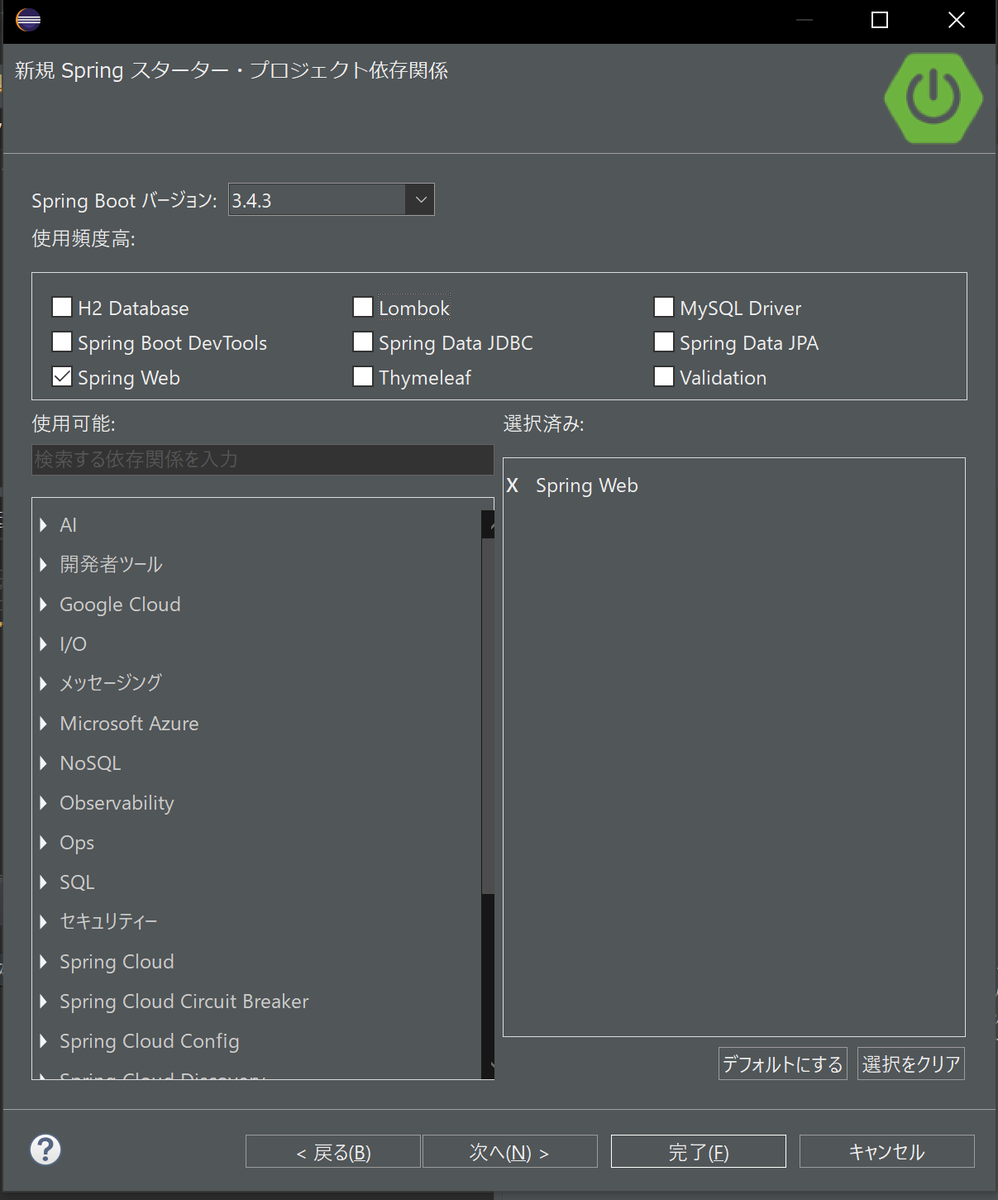Click the 使用頻度高 label
998x1200 pixels.
point(83,238)
